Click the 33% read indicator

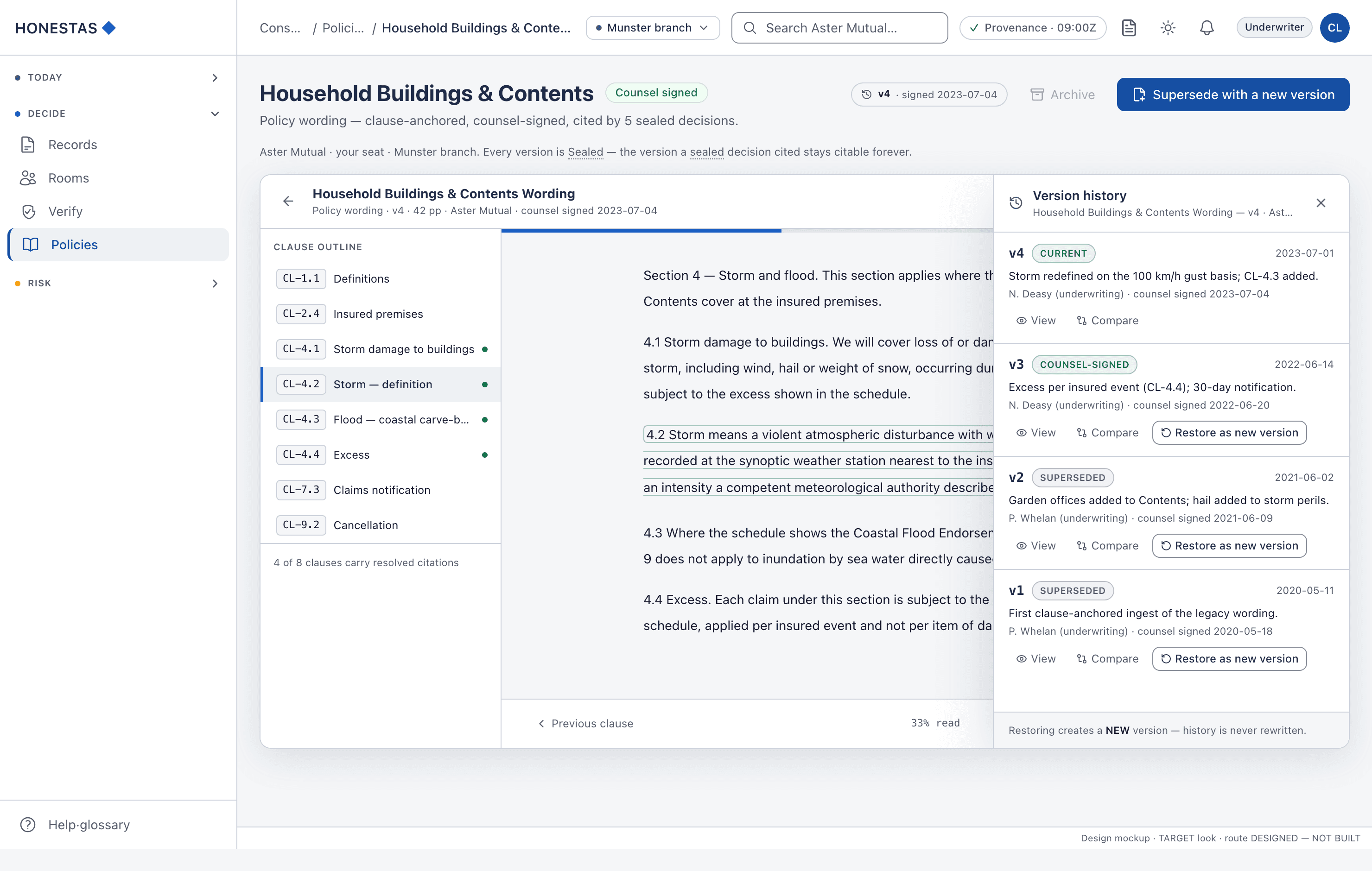click(935, 724)
